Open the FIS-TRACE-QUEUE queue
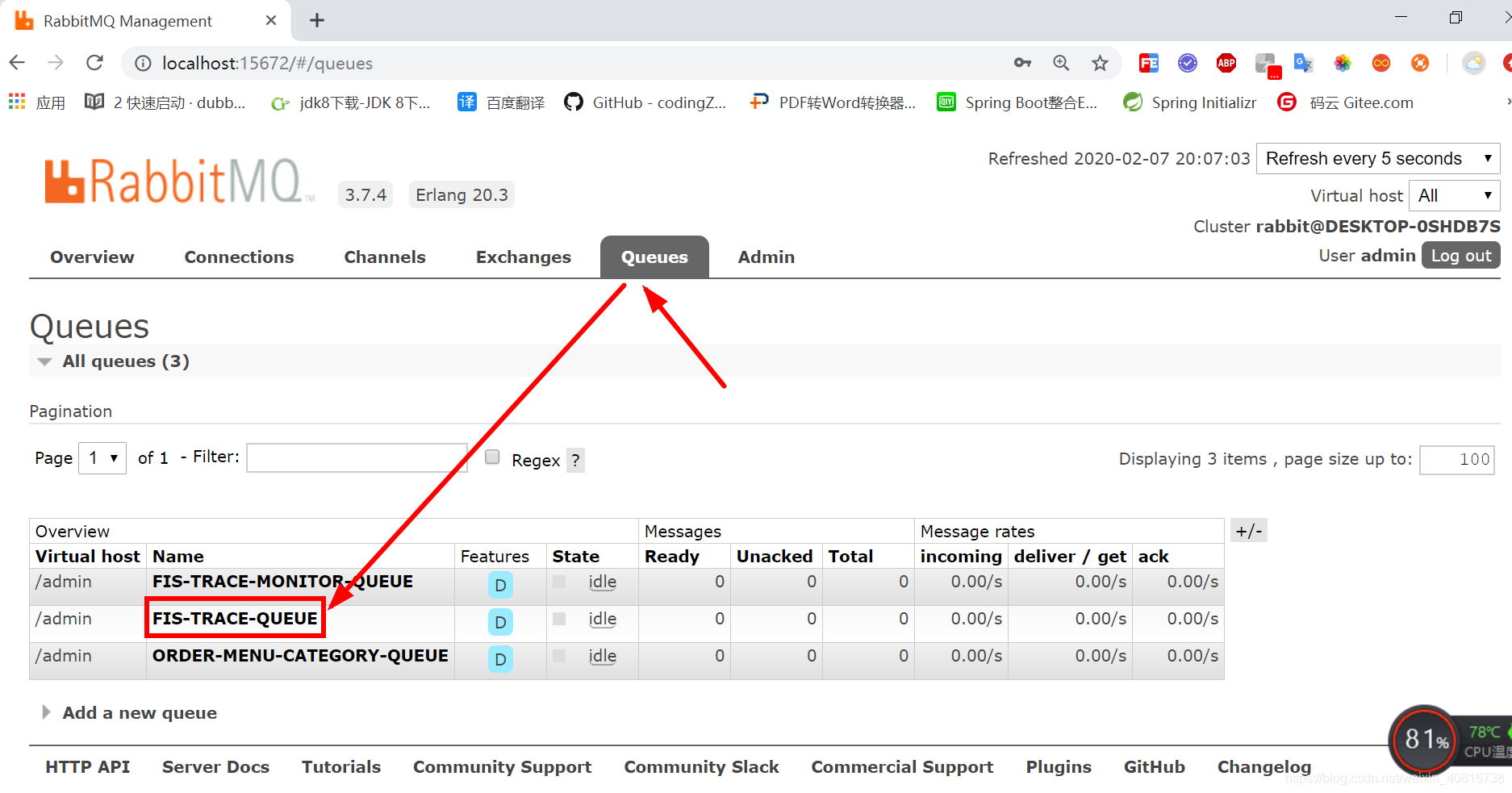The width and height of the screenshot is (1512, 793). tap(235, 619)
